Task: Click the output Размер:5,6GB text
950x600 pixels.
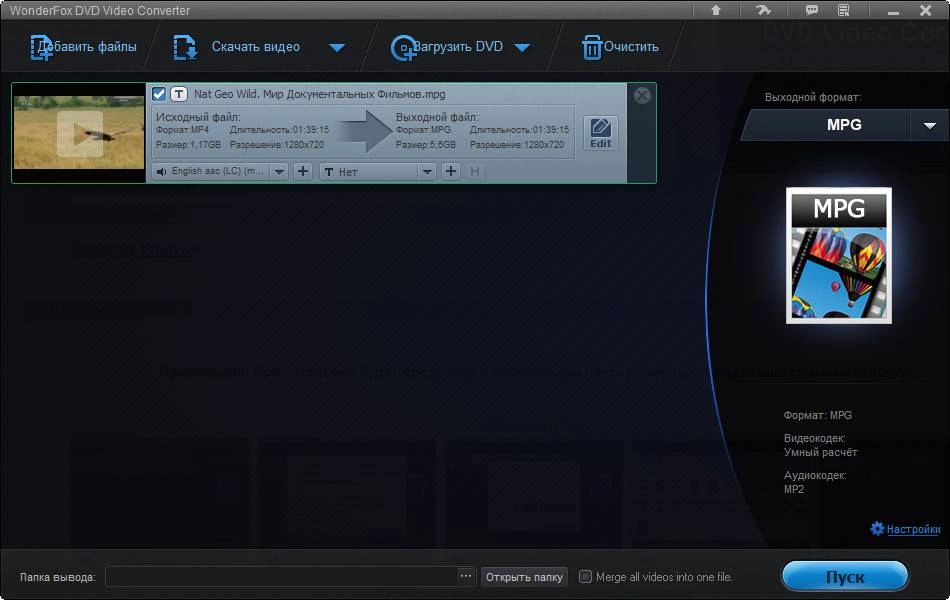Action: coord(425,145)
